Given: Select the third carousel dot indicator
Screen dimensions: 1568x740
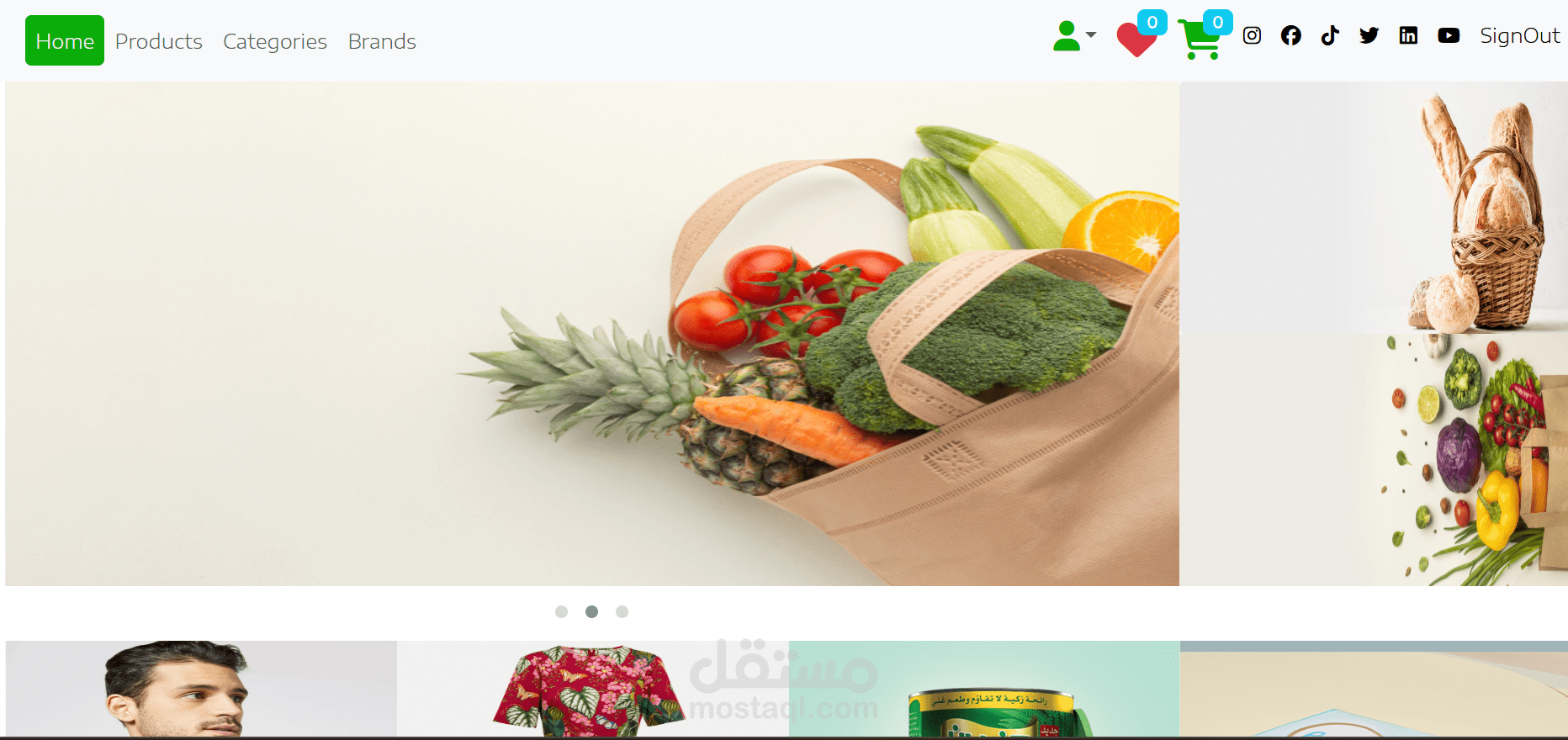Looking at the screenshot, I should (622, 611).
